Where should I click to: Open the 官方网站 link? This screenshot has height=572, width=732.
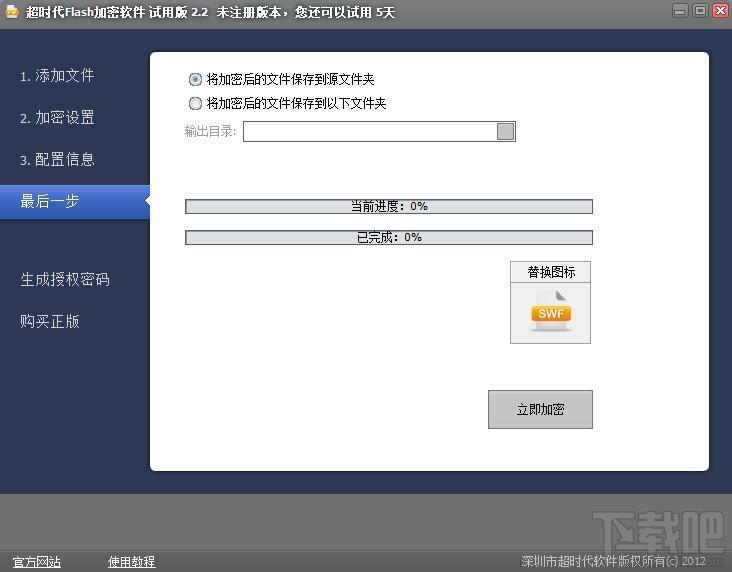(x=36, y=562)
